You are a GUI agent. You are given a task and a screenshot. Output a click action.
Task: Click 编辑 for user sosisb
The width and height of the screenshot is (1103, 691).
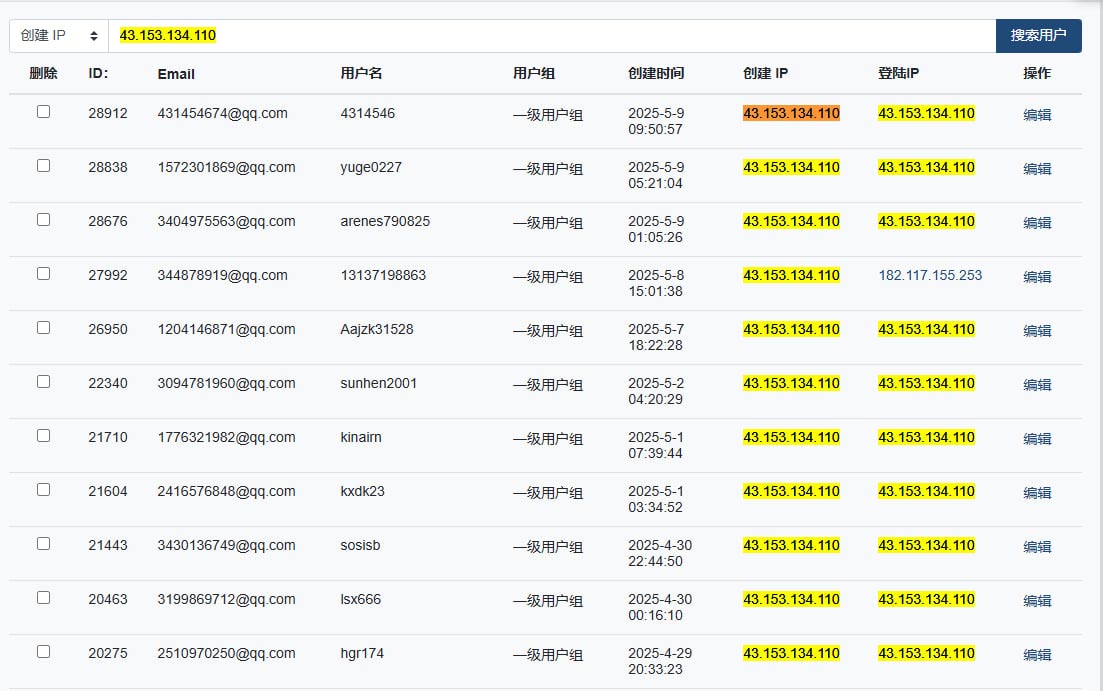coord(1037,547)
